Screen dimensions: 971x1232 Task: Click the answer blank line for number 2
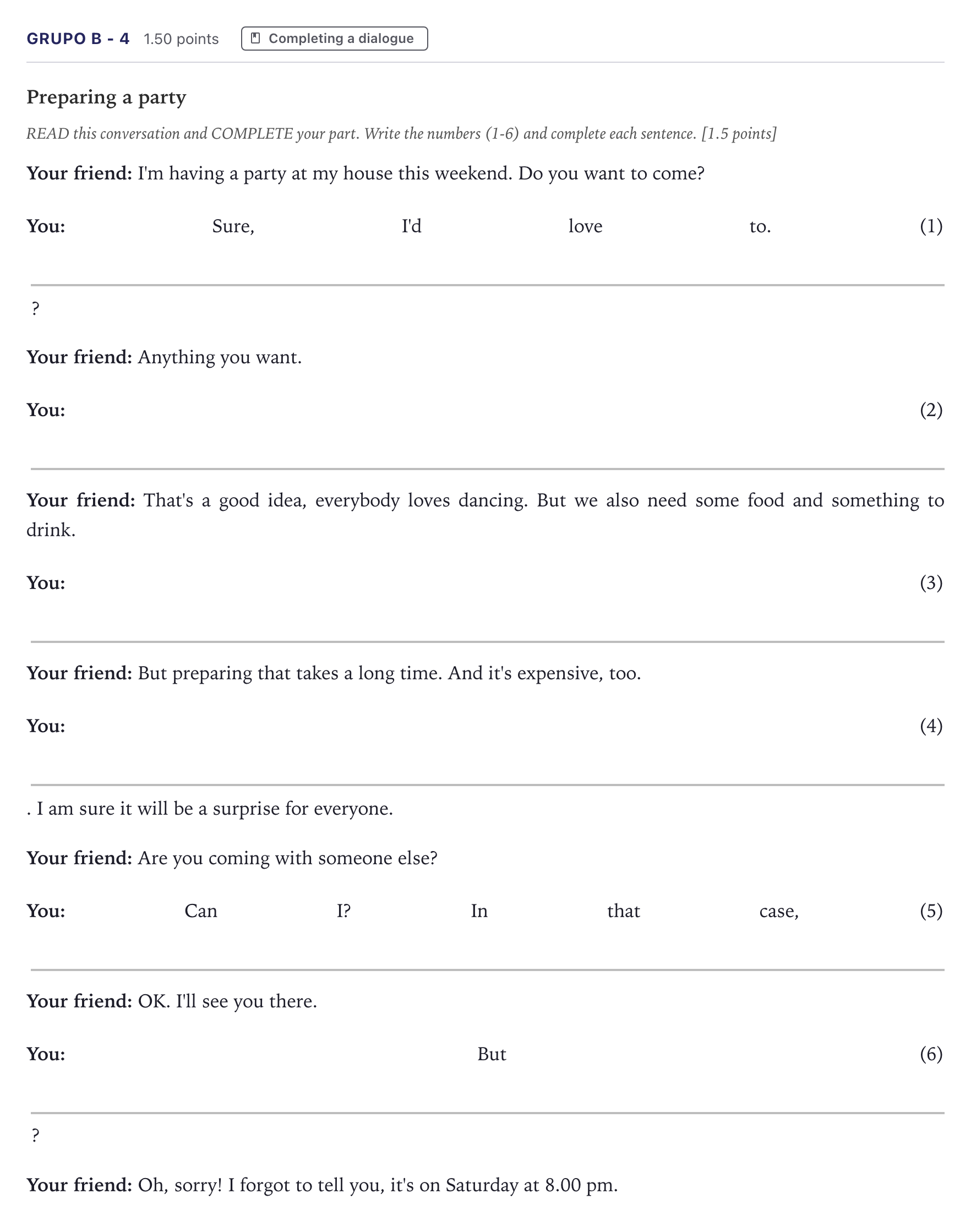(x=487, y=456)
